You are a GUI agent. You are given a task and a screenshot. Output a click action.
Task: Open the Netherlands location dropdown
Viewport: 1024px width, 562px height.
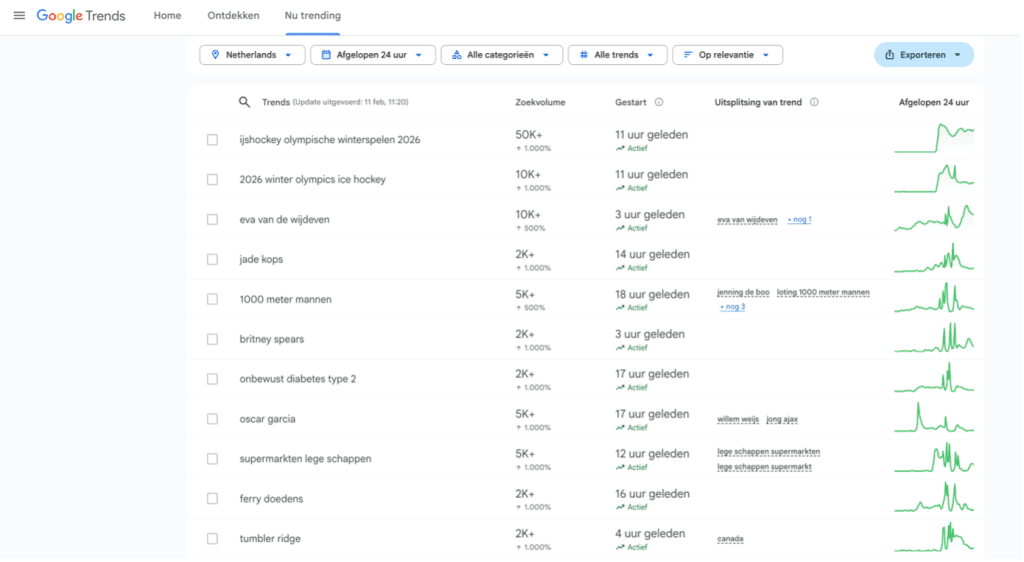click(252, 55)
